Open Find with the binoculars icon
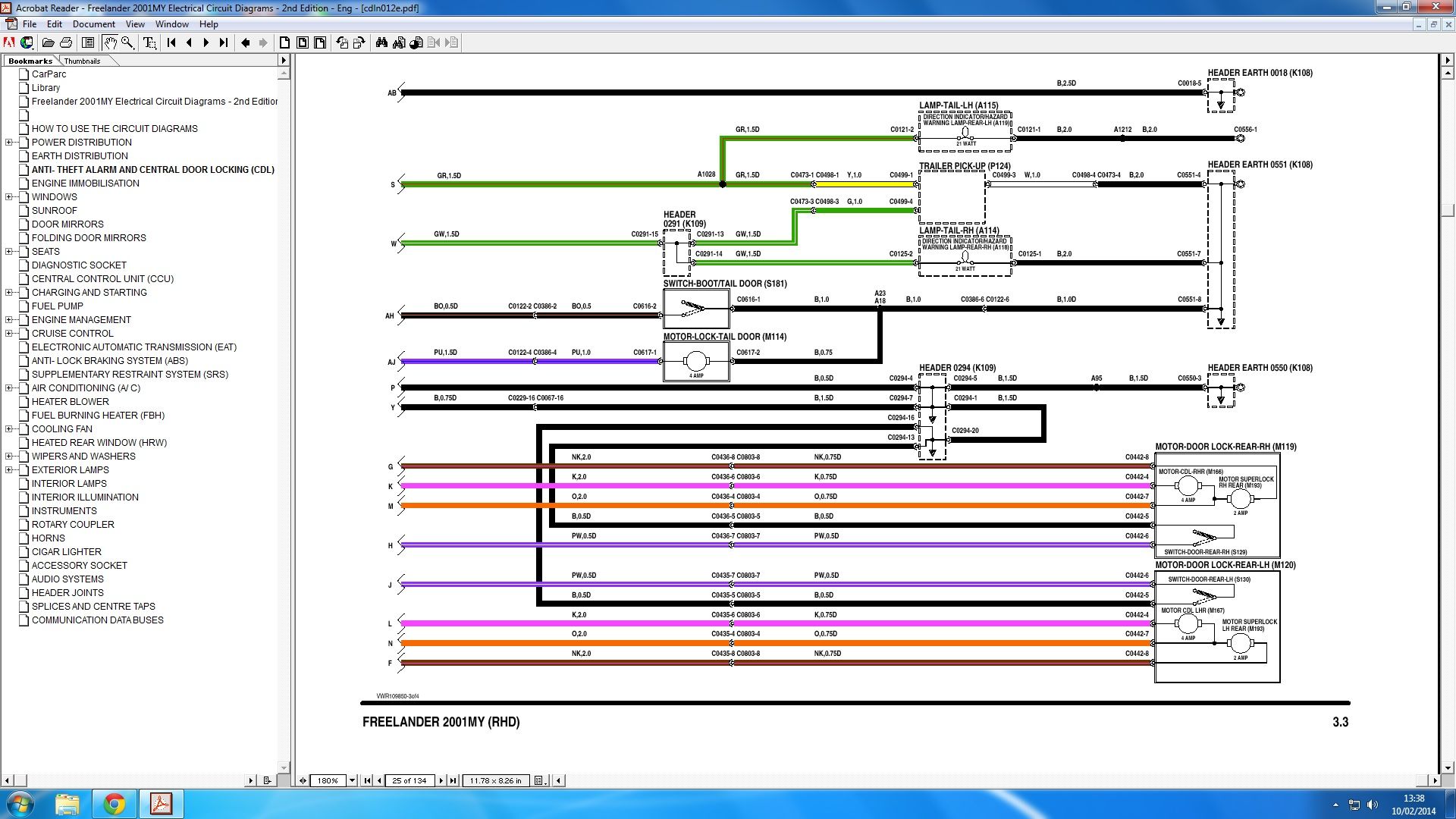Viewport: 1456px width, 819px height. (381, 42)
